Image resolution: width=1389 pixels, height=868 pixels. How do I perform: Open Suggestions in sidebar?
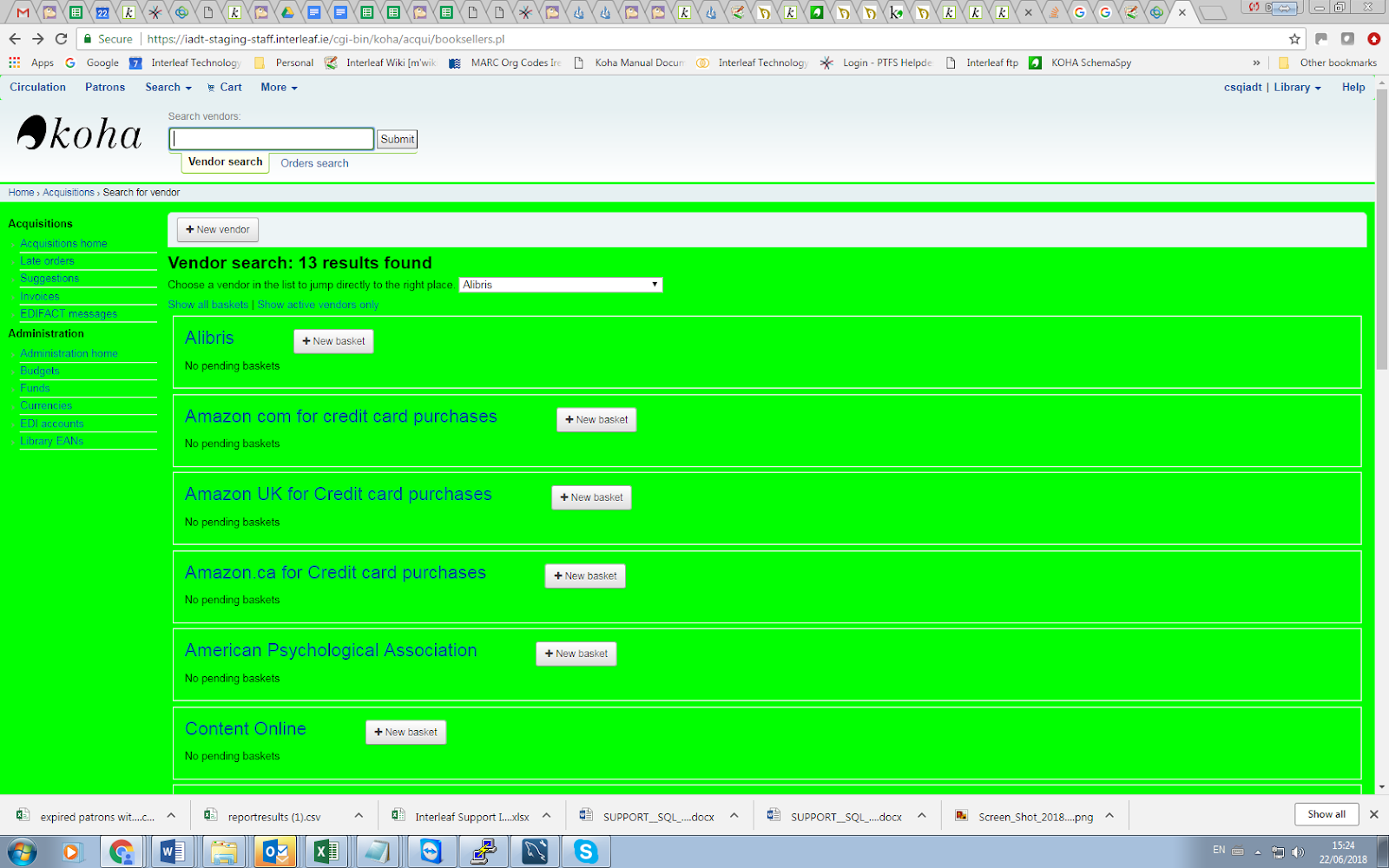coord(49,279)
